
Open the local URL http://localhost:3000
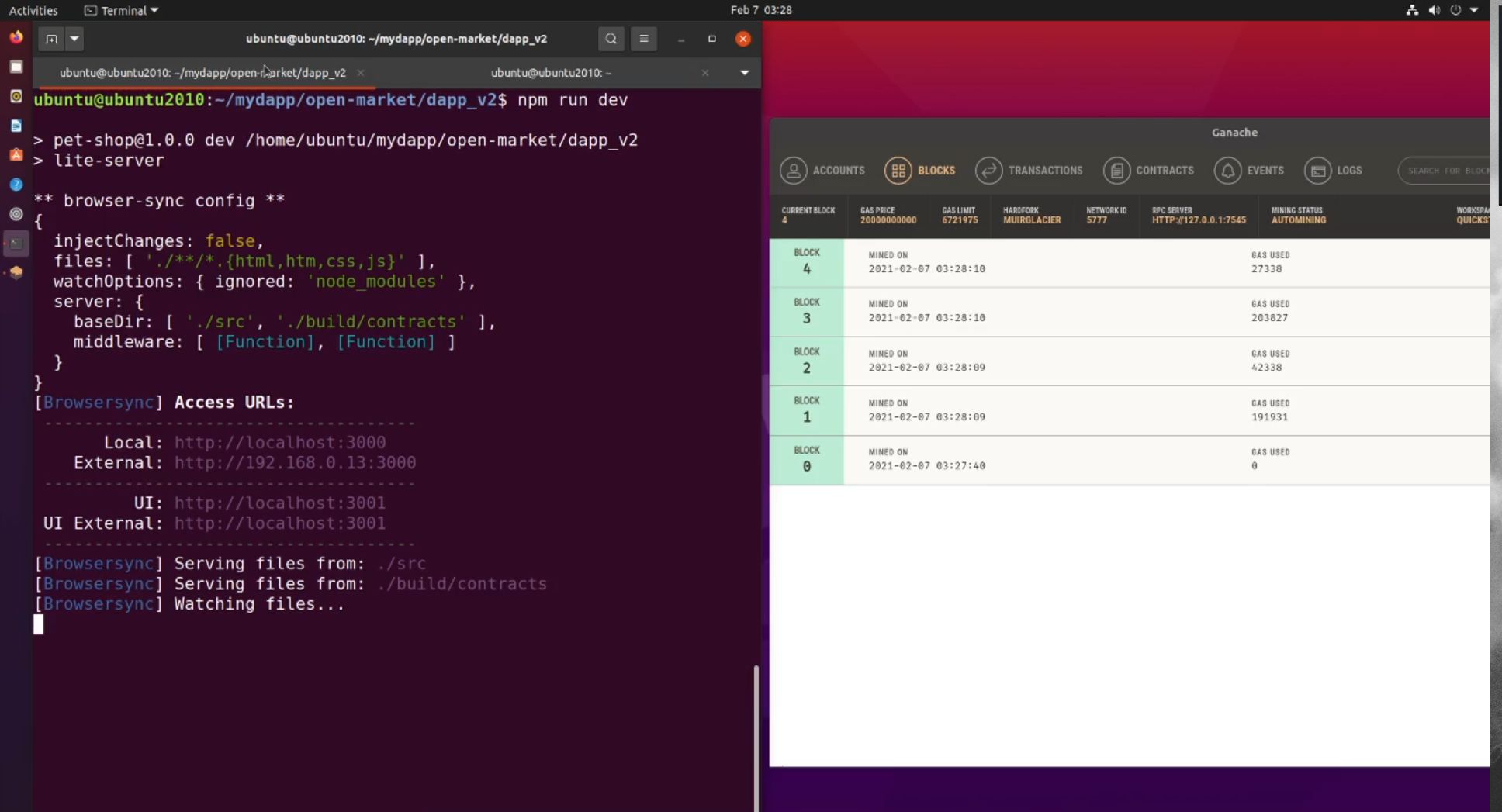click(280, 443)
